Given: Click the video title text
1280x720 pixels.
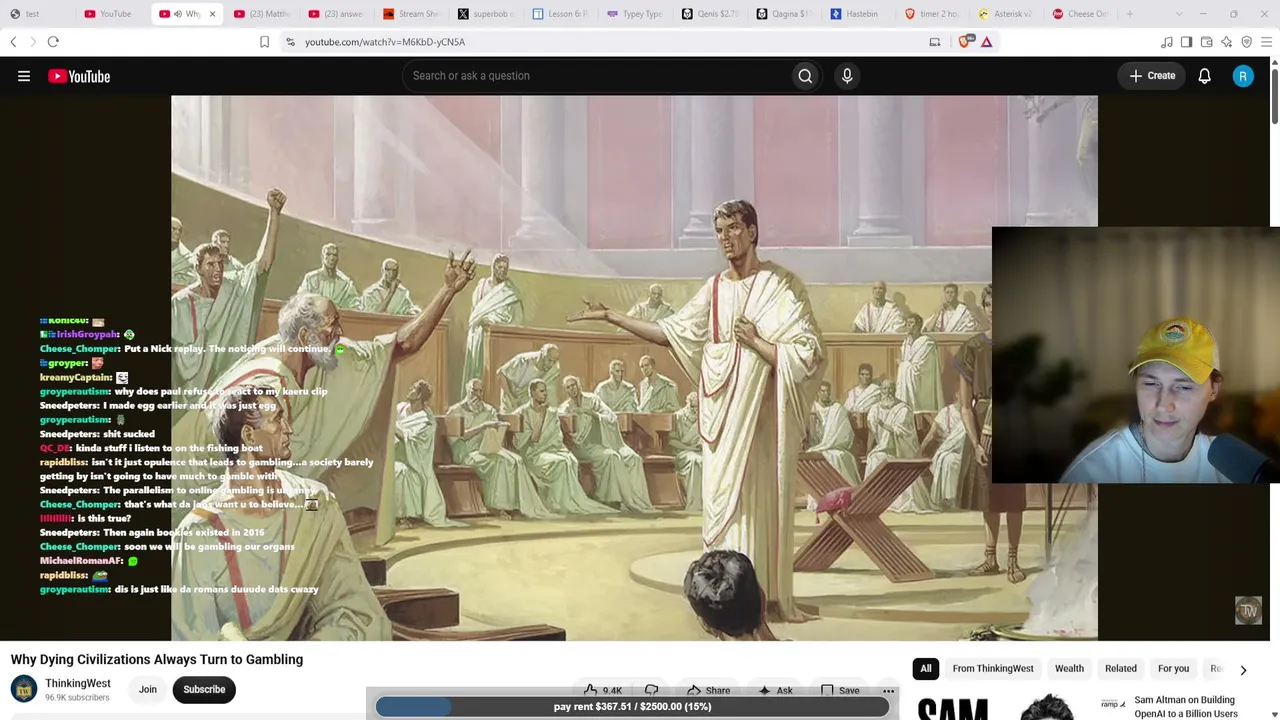Looking at the screenshot, I should (x=157, y=659).
